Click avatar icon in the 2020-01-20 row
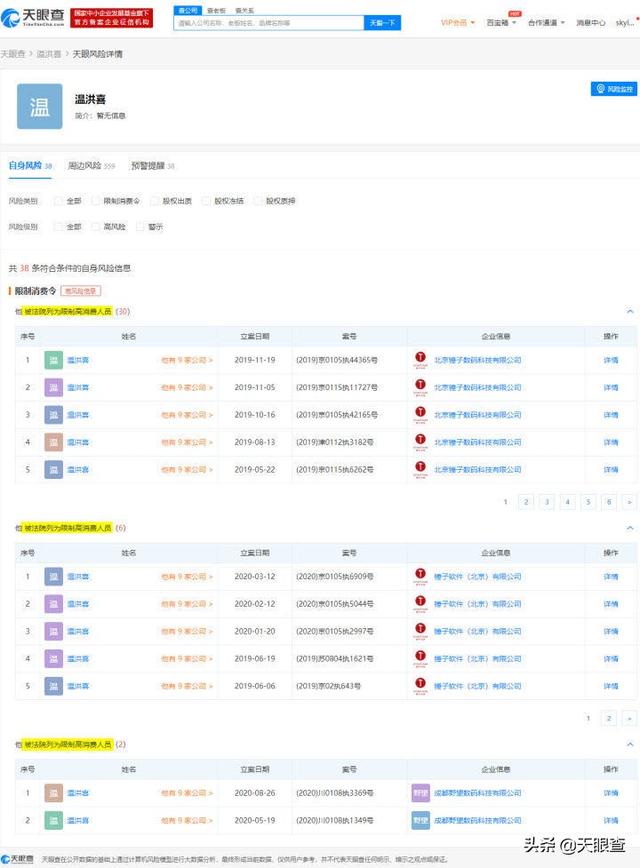 tap(54, 632)
